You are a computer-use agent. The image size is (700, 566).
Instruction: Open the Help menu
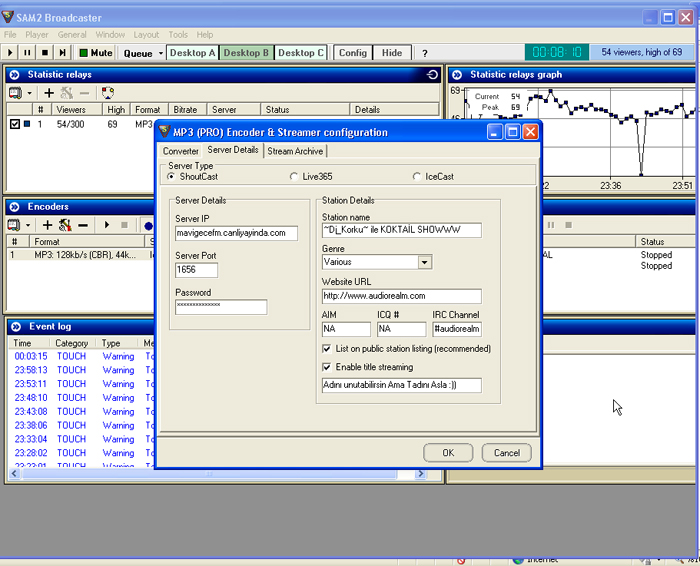tap(204, 34)
